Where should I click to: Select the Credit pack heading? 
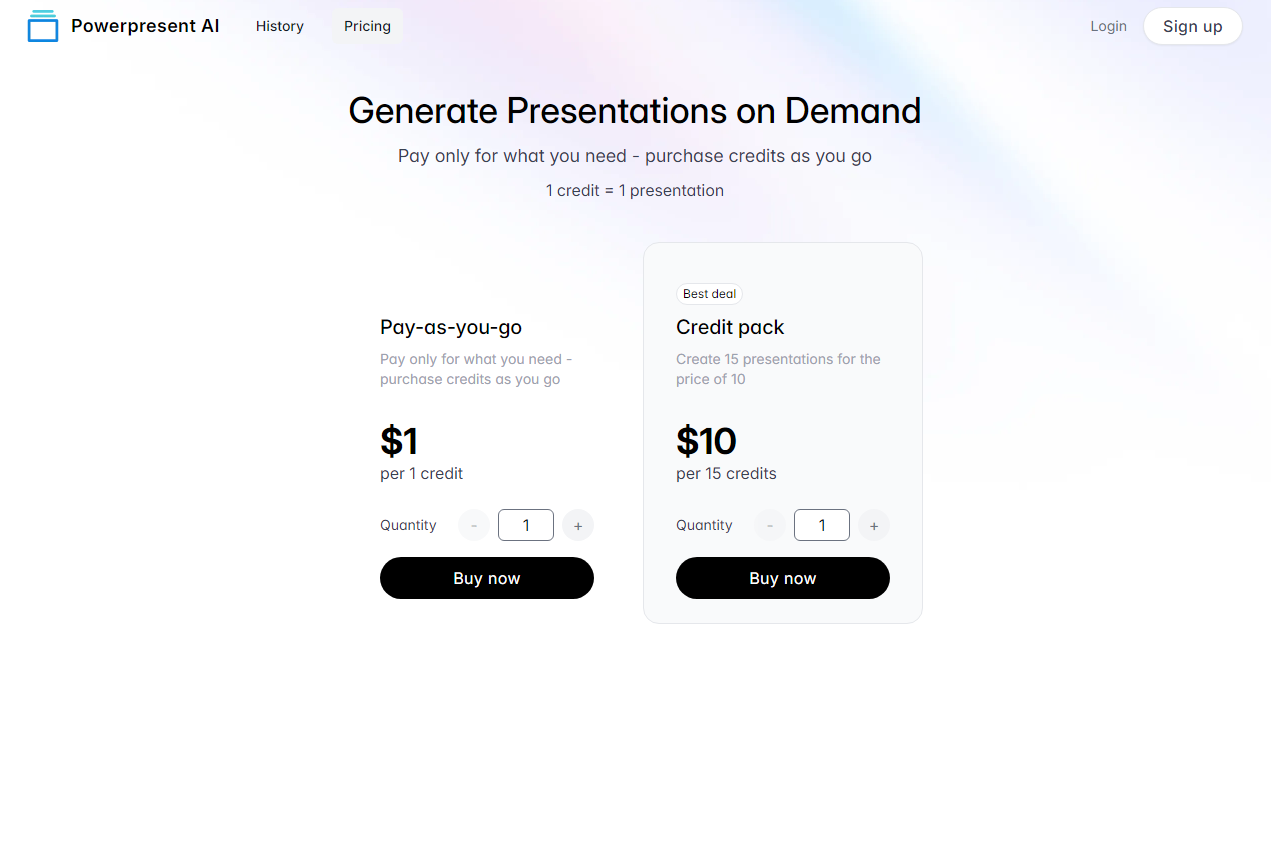(730, 327)
